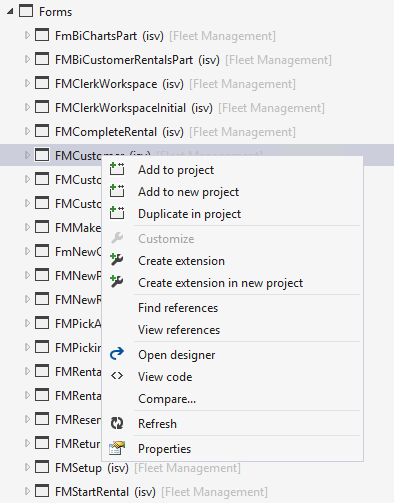Expand the FmBiChartsPart form node

pyautogui.click(x=27, y=35)
